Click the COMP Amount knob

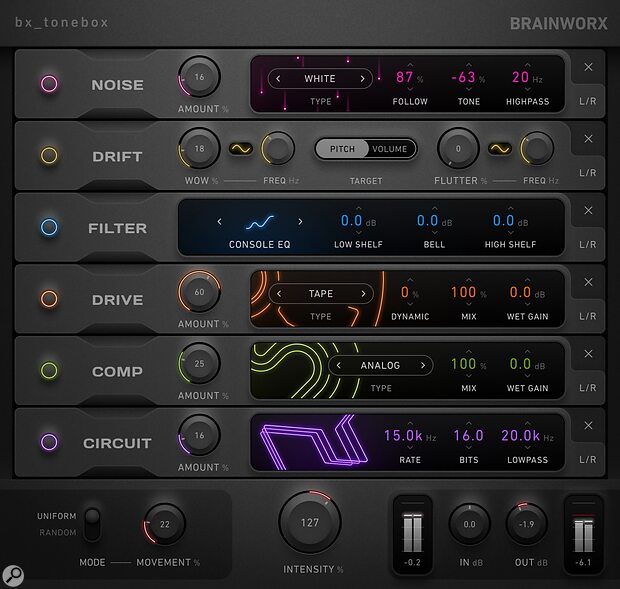tap(199, 364)
